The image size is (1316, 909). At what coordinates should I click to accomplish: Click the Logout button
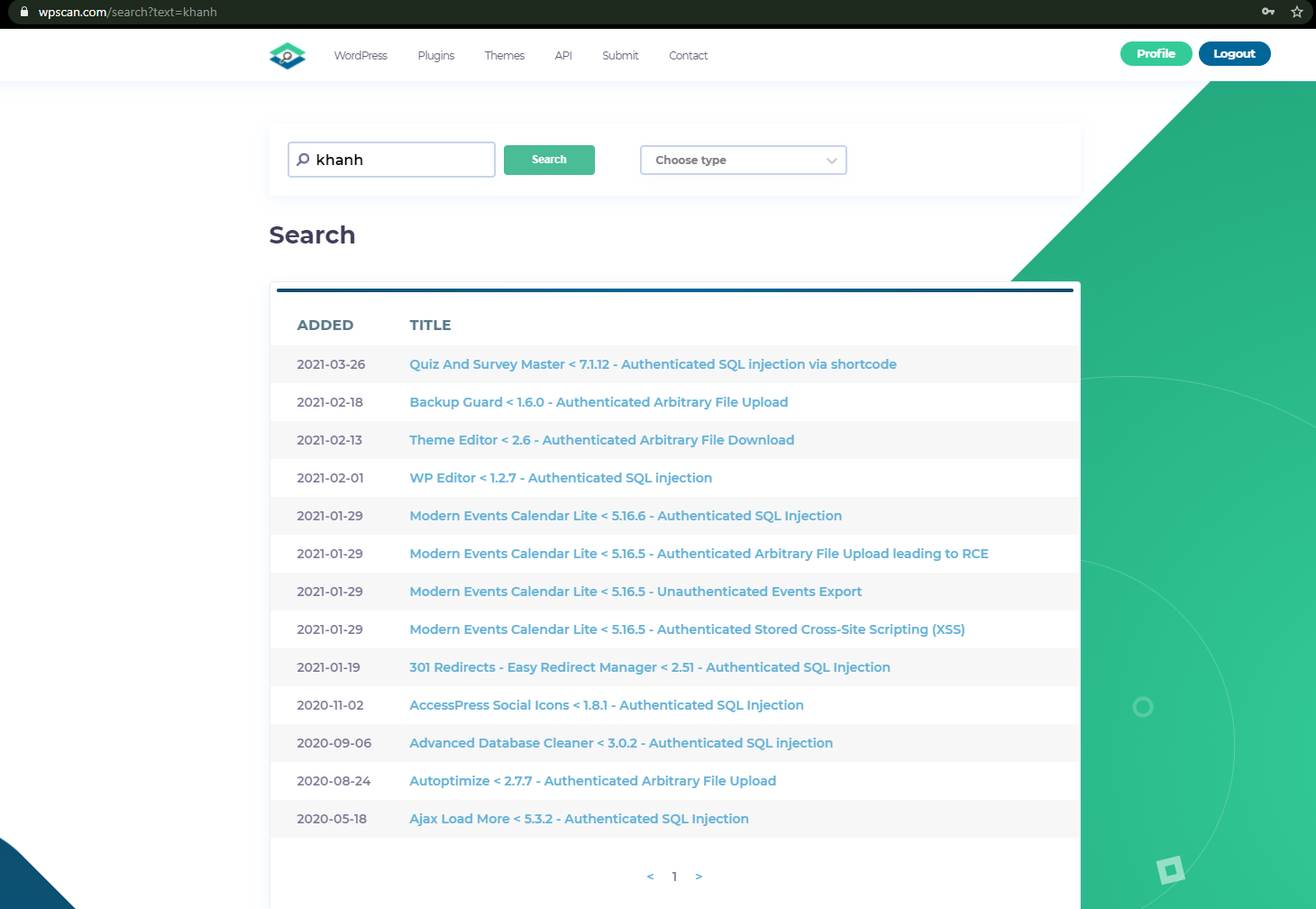click(1235, 54)
